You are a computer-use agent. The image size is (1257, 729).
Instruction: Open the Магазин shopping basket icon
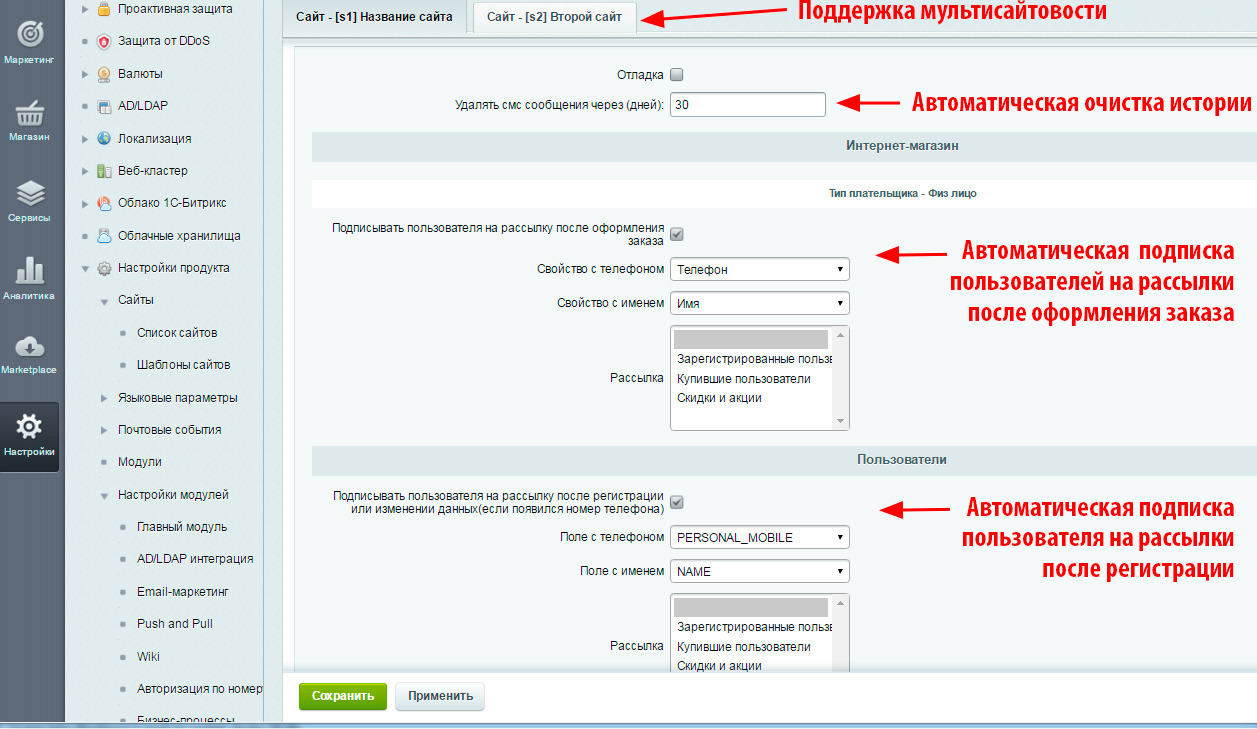[x=30, y=114]
